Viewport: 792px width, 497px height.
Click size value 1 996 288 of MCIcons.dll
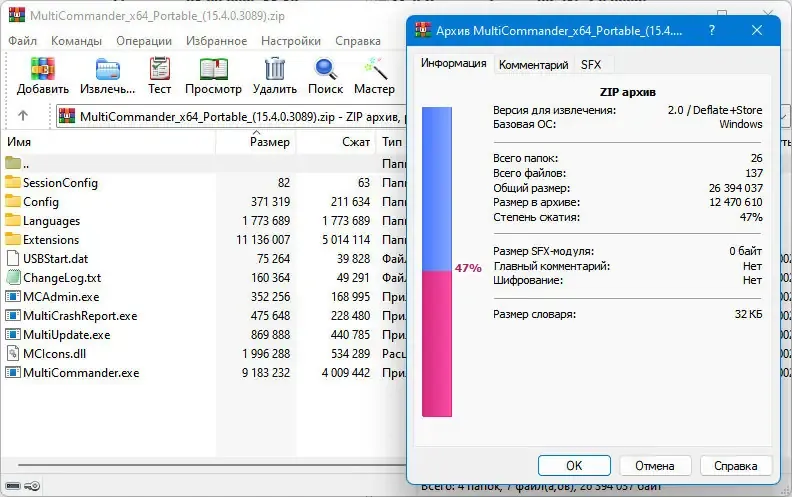pos(266,354)
